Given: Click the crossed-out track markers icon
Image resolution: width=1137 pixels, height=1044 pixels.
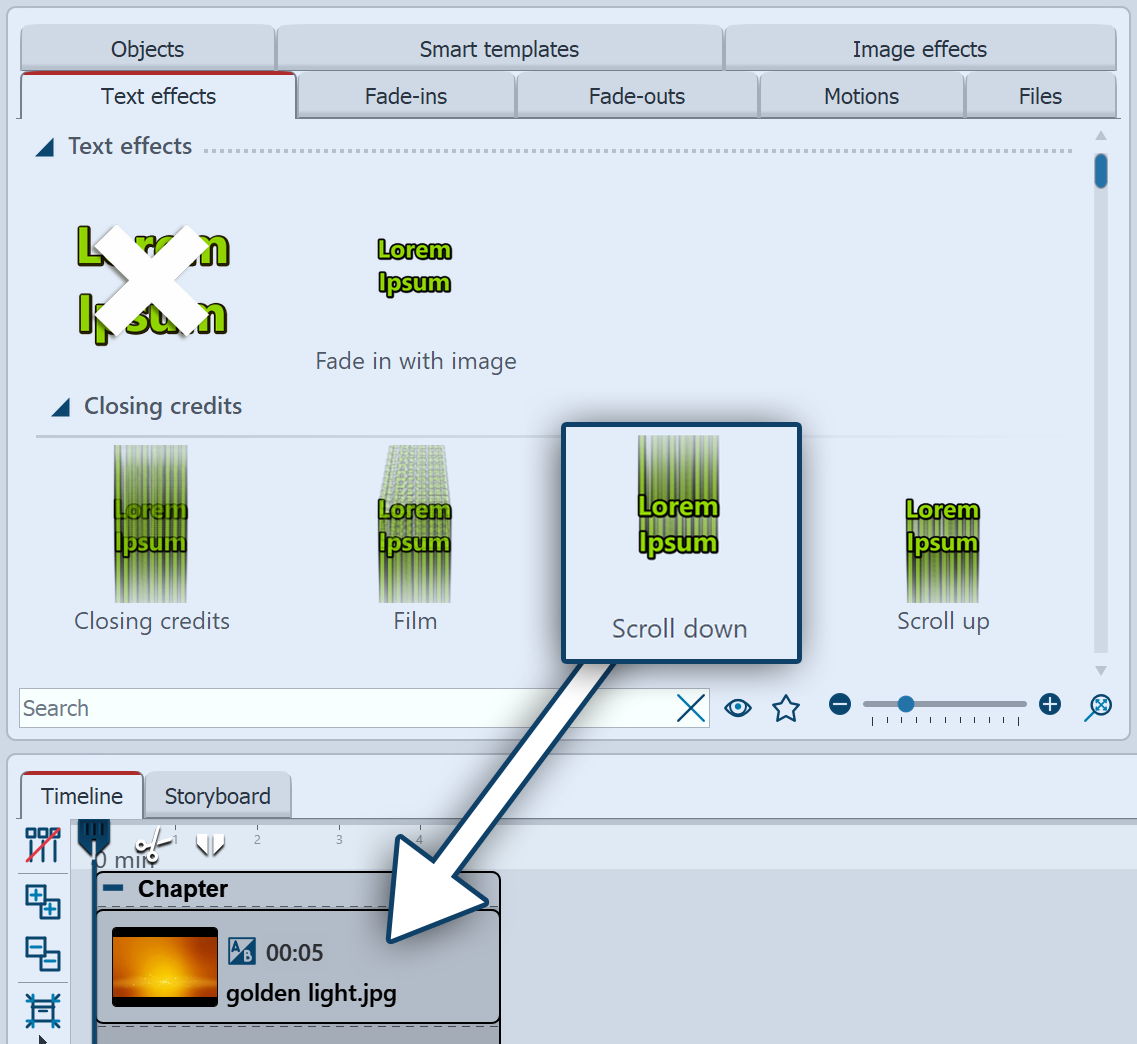Looking at the screenshot, I should tap(44, 847).
